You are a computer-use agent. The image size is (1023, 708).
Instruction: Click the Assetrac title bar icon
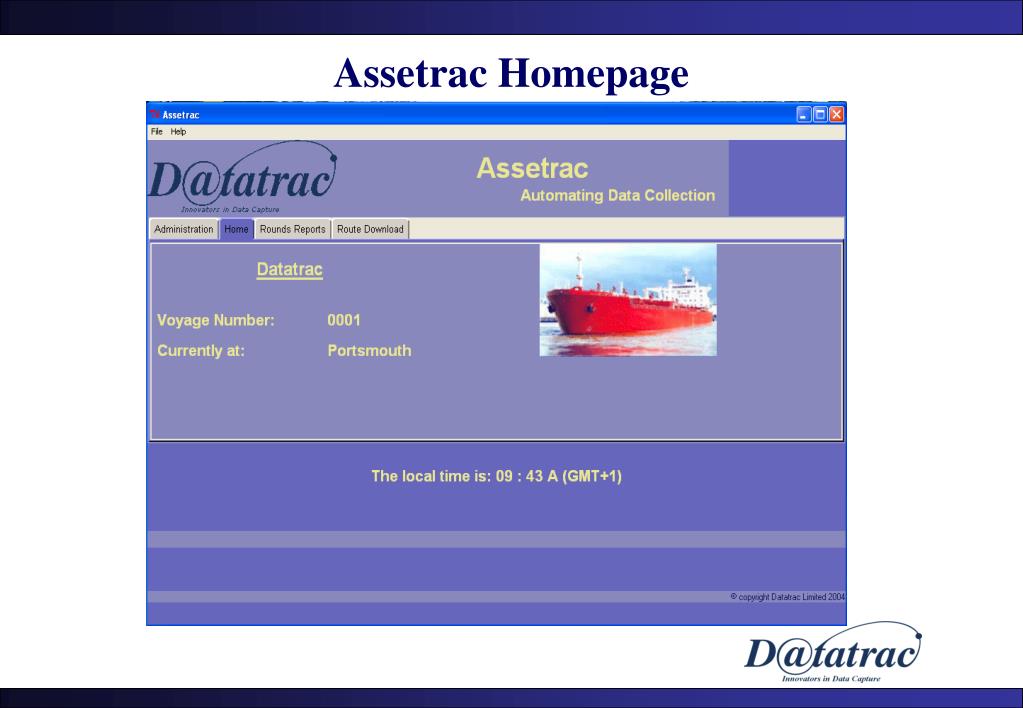point(155,115)
